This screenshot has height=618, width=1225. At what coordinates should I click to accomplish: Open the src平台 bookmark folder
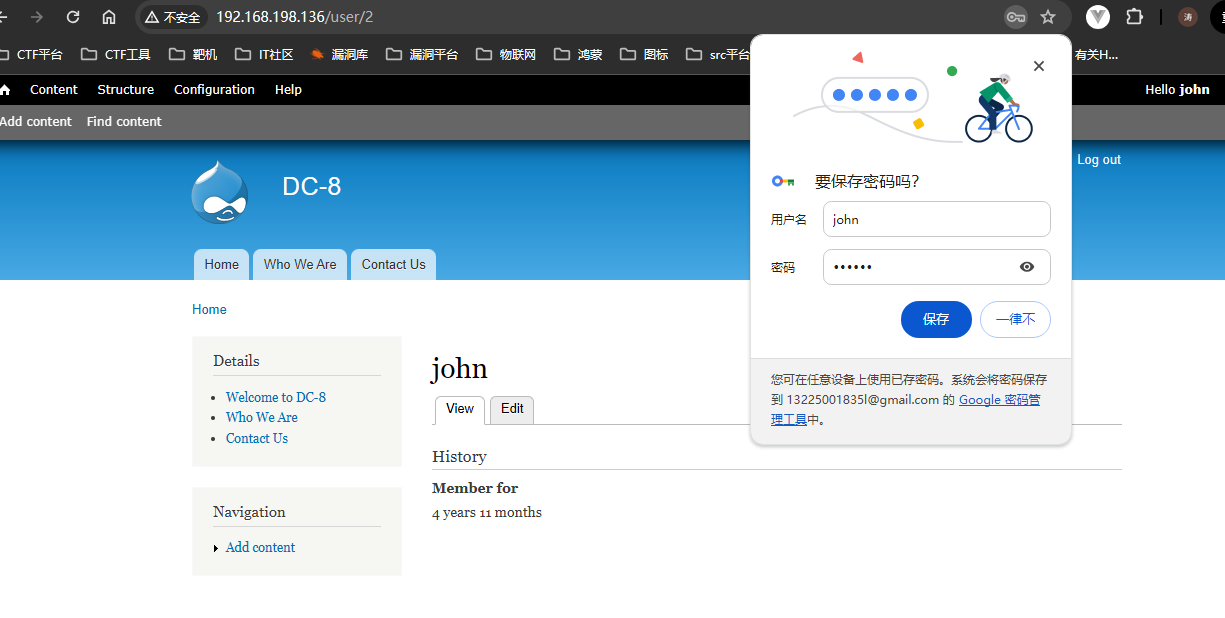click(x=718, y=55)
